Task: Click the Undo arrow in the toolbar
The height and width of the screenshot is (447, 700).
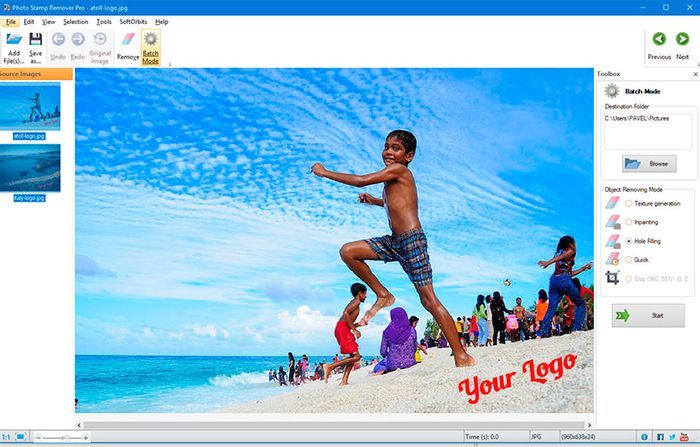Action: pyautogui.click(x=58, y=39)
